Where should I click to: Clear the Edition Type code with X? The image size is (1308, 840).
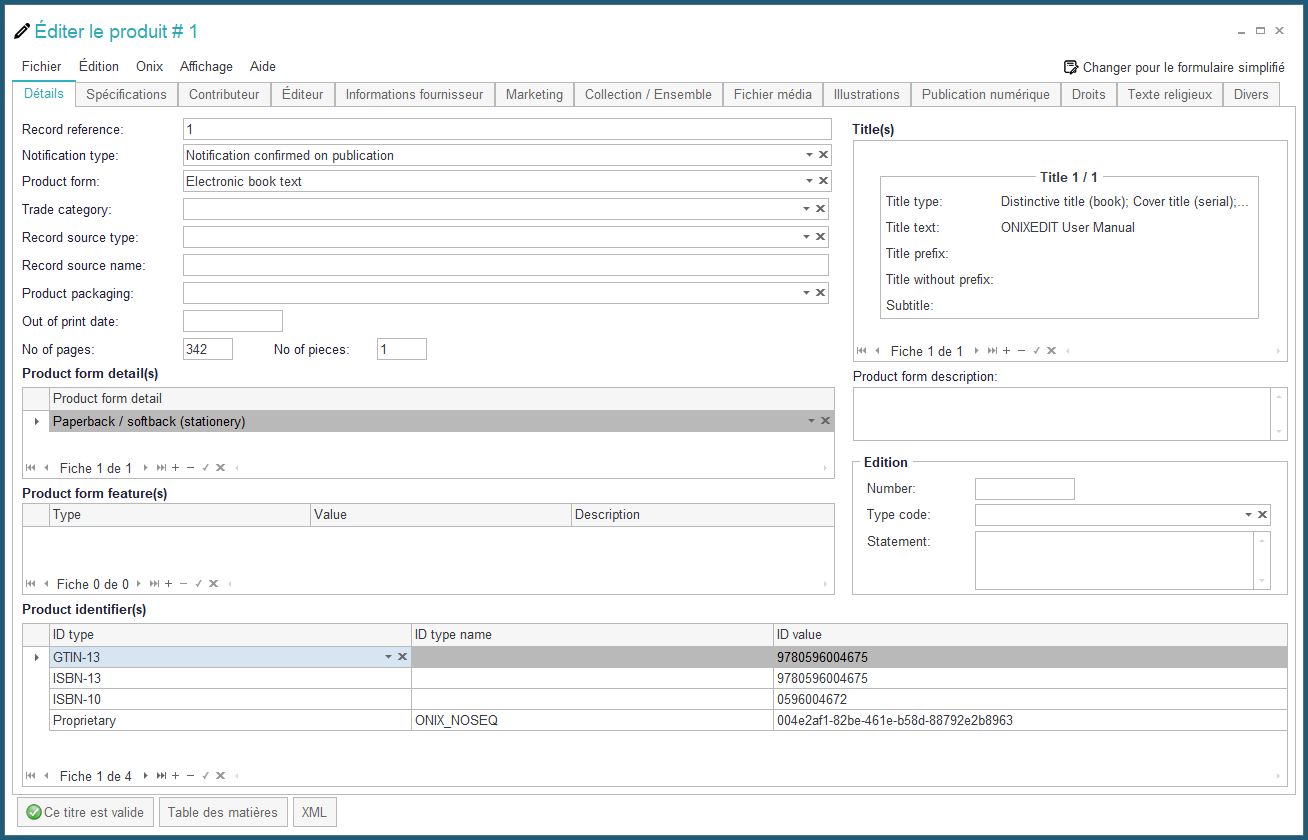tap(1262, 515)
